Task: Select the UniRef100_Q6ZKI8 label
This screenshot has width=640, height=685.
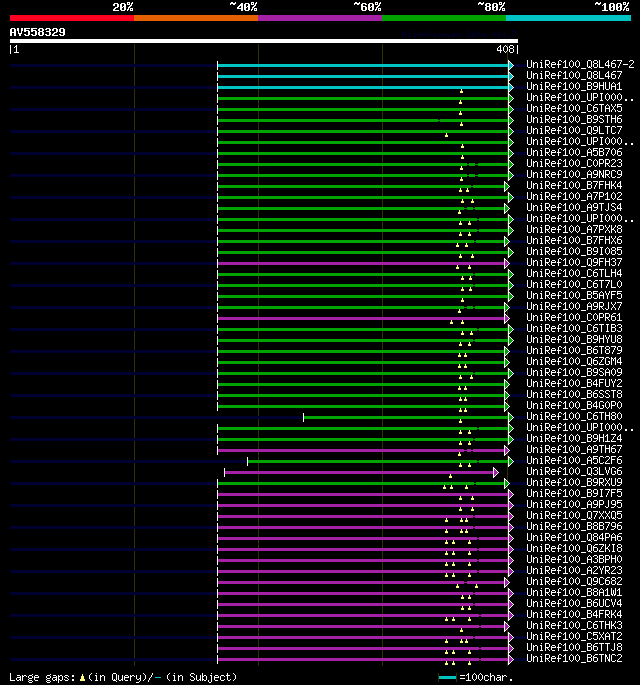Action: [x=574, y=548]
